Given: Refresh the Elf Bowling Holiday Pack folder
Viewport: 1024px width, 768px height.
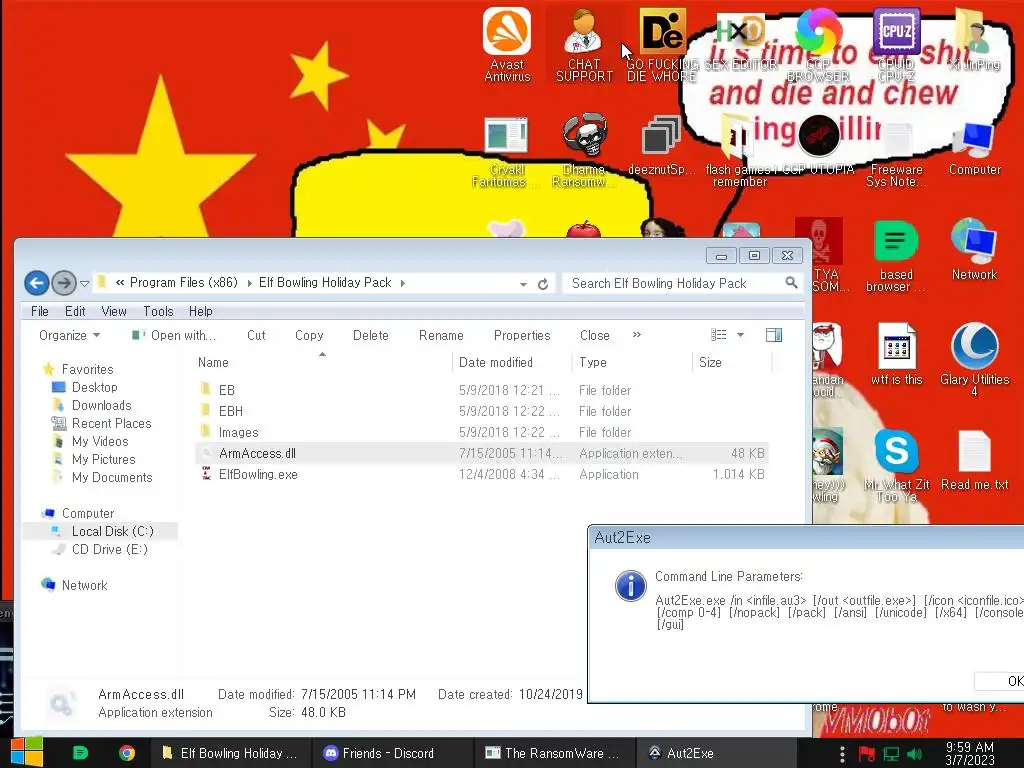Looking at the screenshot, I should click(543, 284).
